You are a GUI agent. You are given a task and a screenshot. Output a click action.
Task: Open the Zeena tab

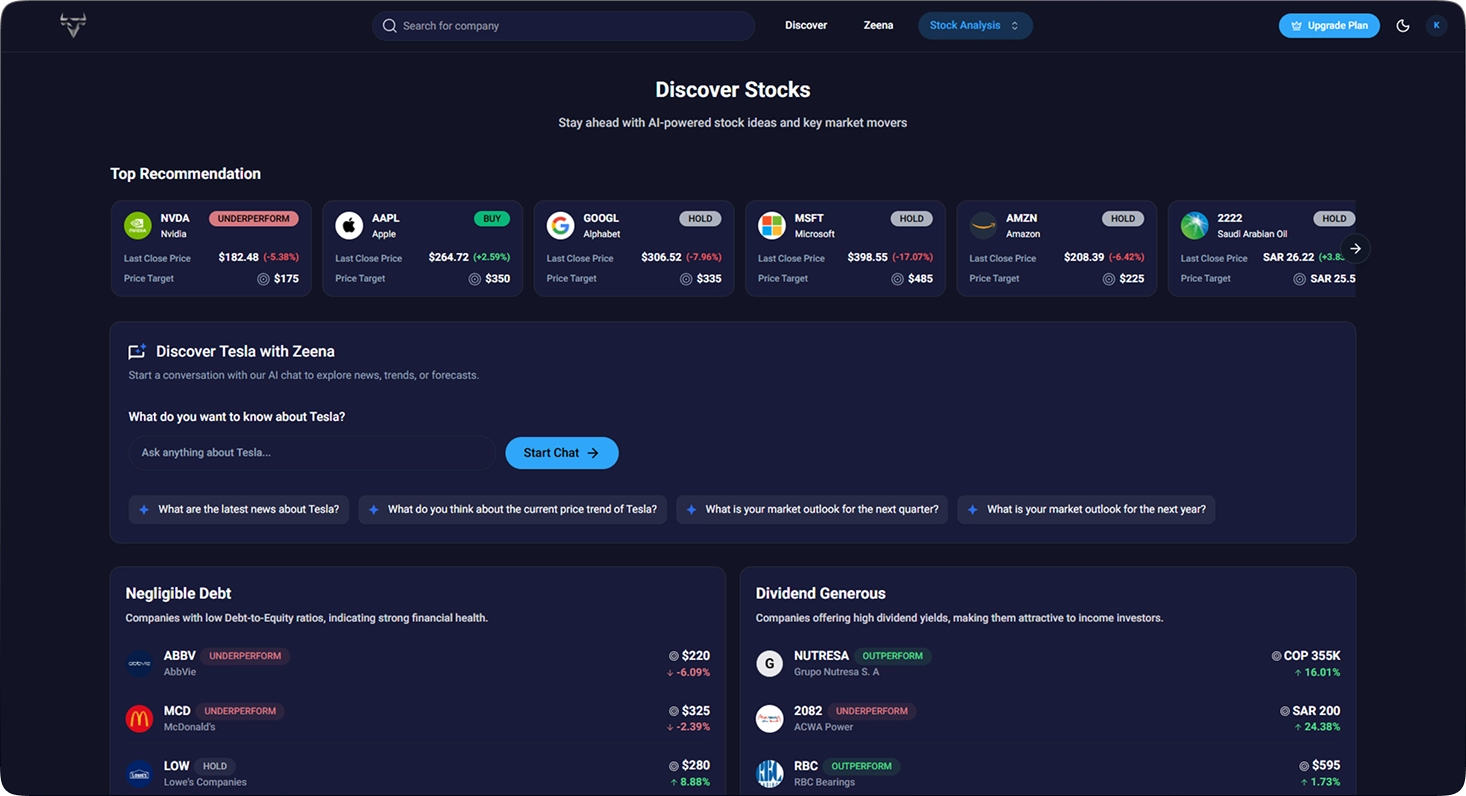point(878,26)
